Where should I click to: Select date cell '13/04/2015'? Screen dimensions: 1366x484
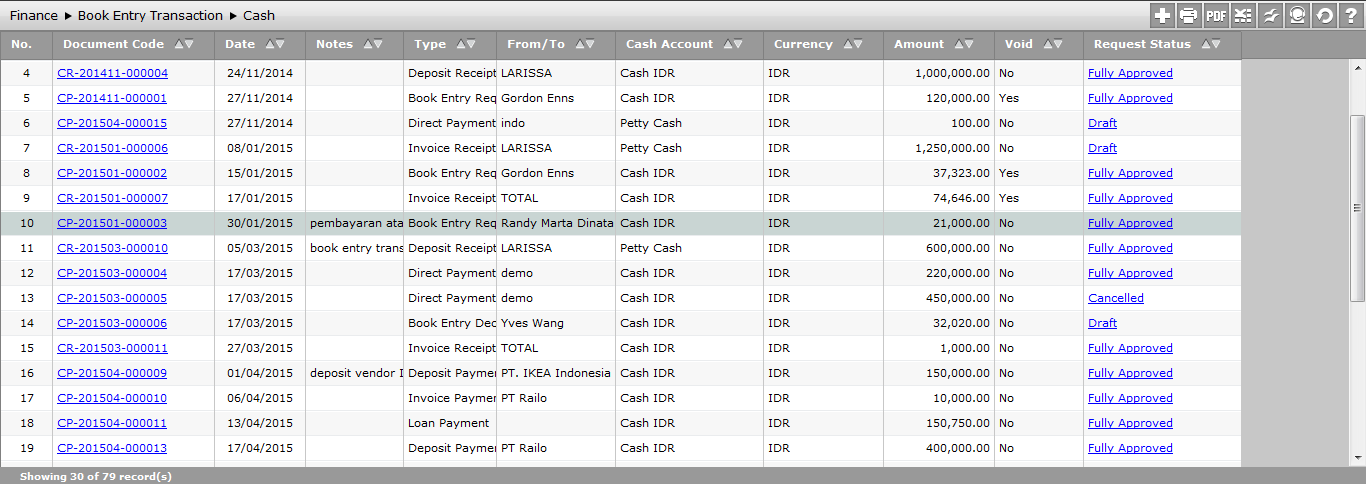pyautogui.click(x=260, y=423)
